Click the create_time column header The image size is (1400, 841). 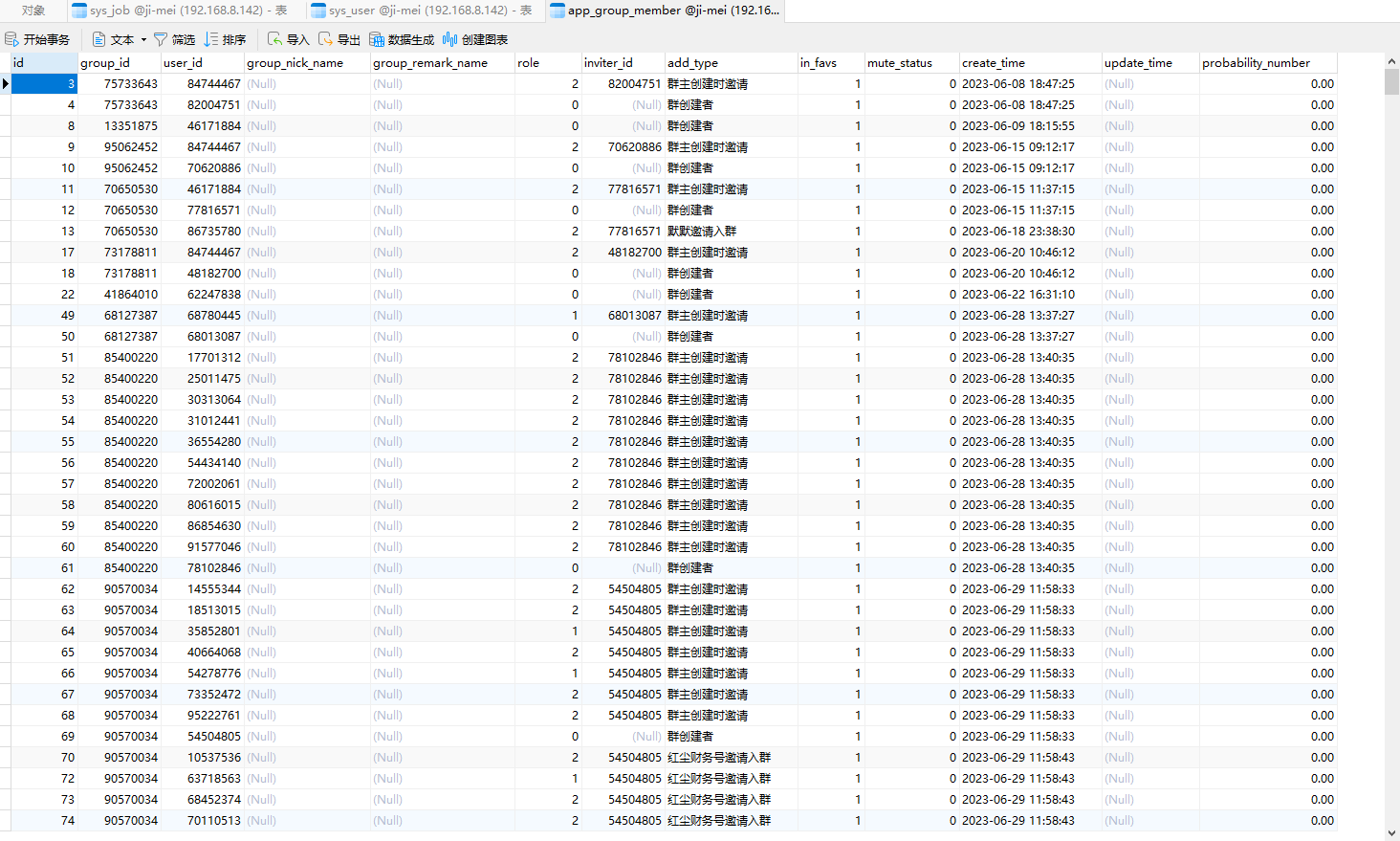tap(1029, 63)
